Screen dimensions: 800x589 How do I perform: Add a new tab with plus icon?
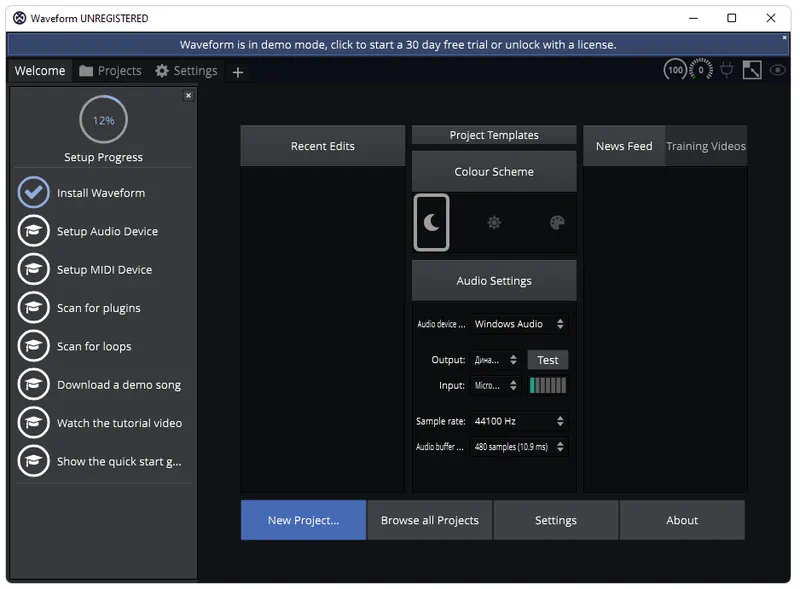click(x=237, y=72)
